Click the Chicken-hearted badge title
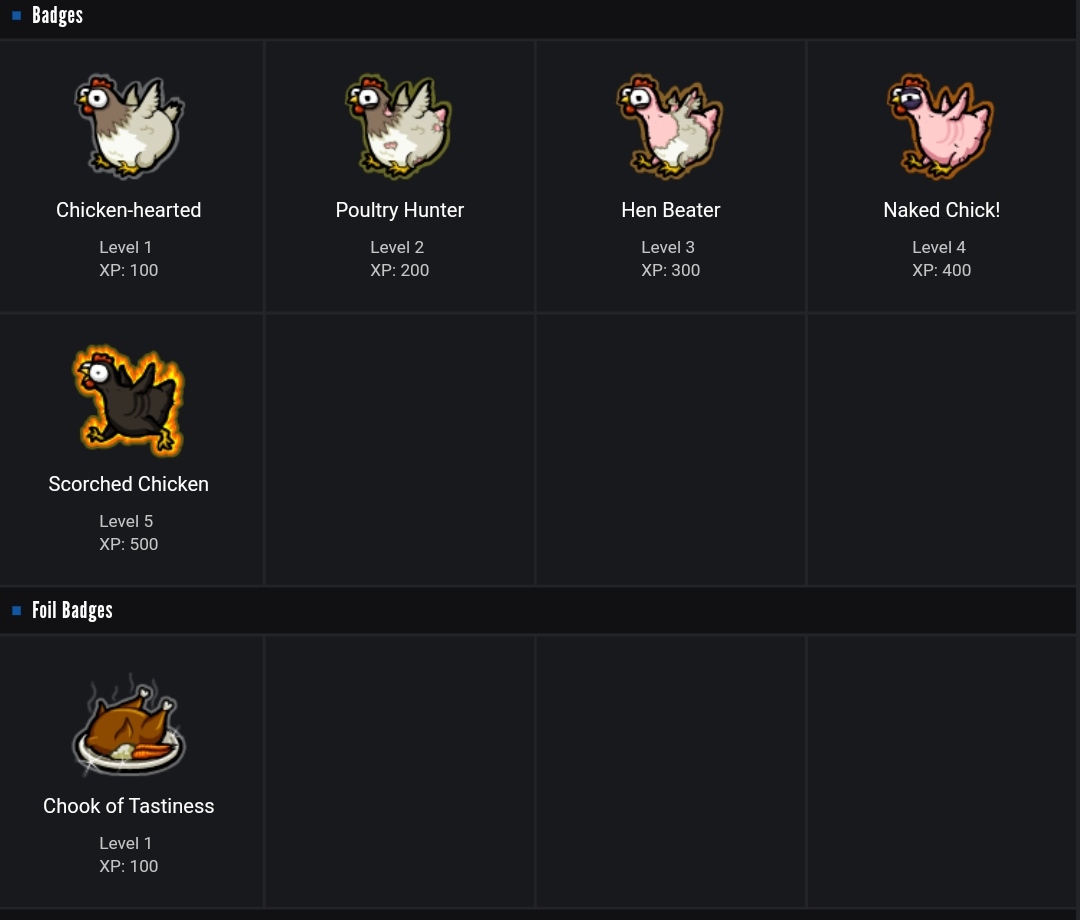The width and height of the screenshot is (1080, 920). pos(129,210)
